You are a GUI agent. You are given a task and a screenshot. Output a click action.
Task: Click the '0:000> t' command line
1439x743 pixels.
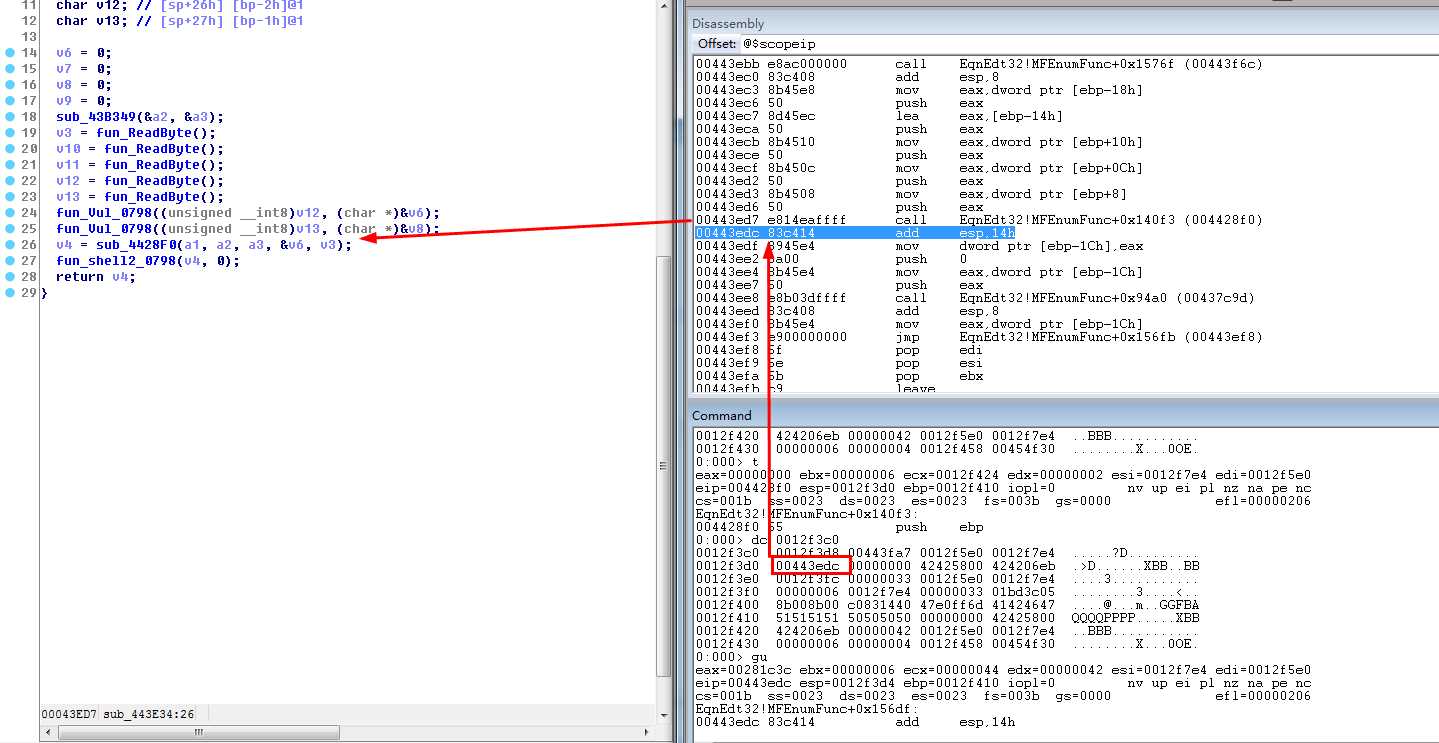click(x=725, y=461)
